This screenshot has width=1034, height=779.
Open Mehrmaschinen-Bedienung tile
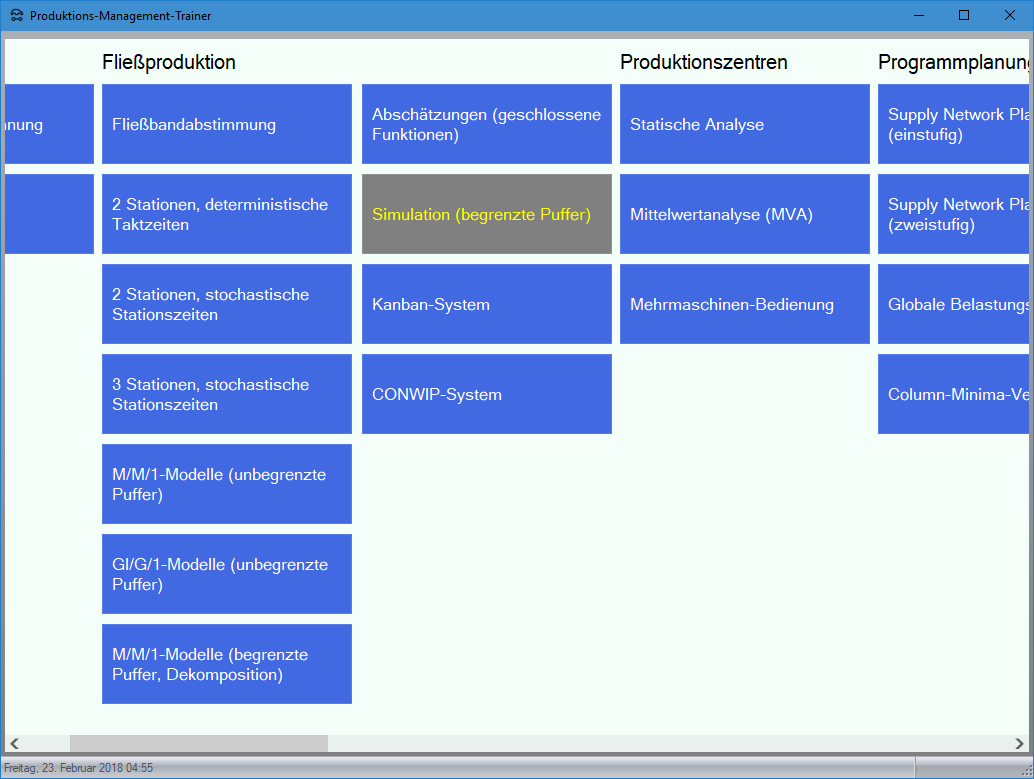click(745, 304)
